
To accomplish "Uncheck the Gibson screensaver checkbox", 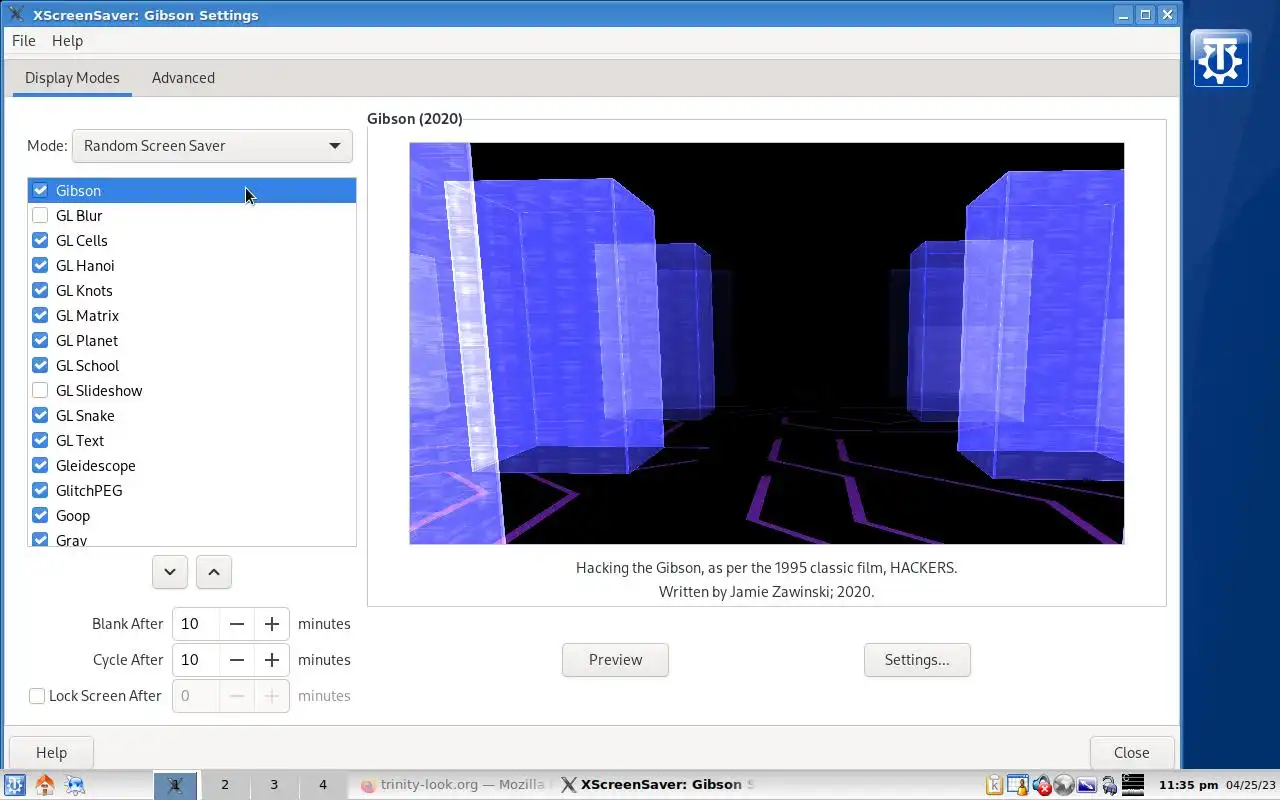I will coord(40,190).
